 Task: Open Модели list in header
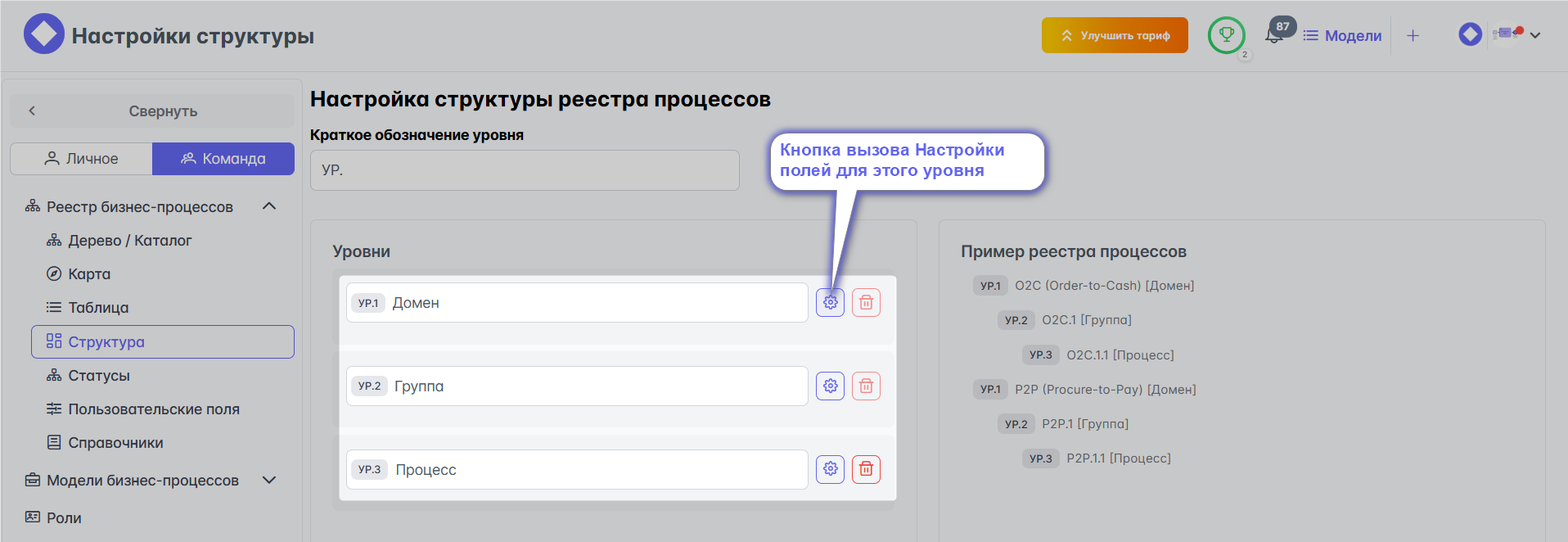[1342, 36]
